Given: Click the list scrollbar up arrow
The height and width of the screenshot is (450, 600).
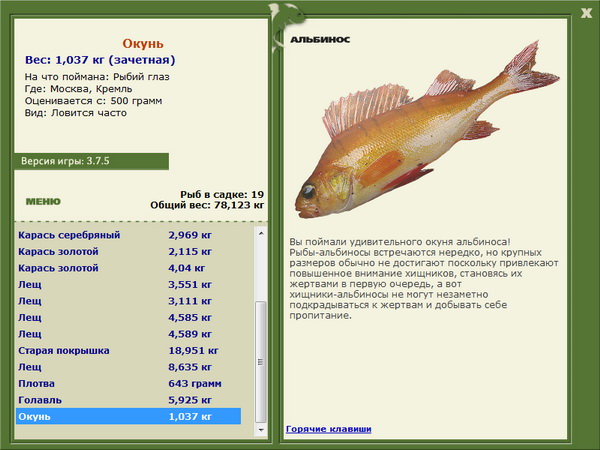Looking at the screenshot, I should coord(261,233).
